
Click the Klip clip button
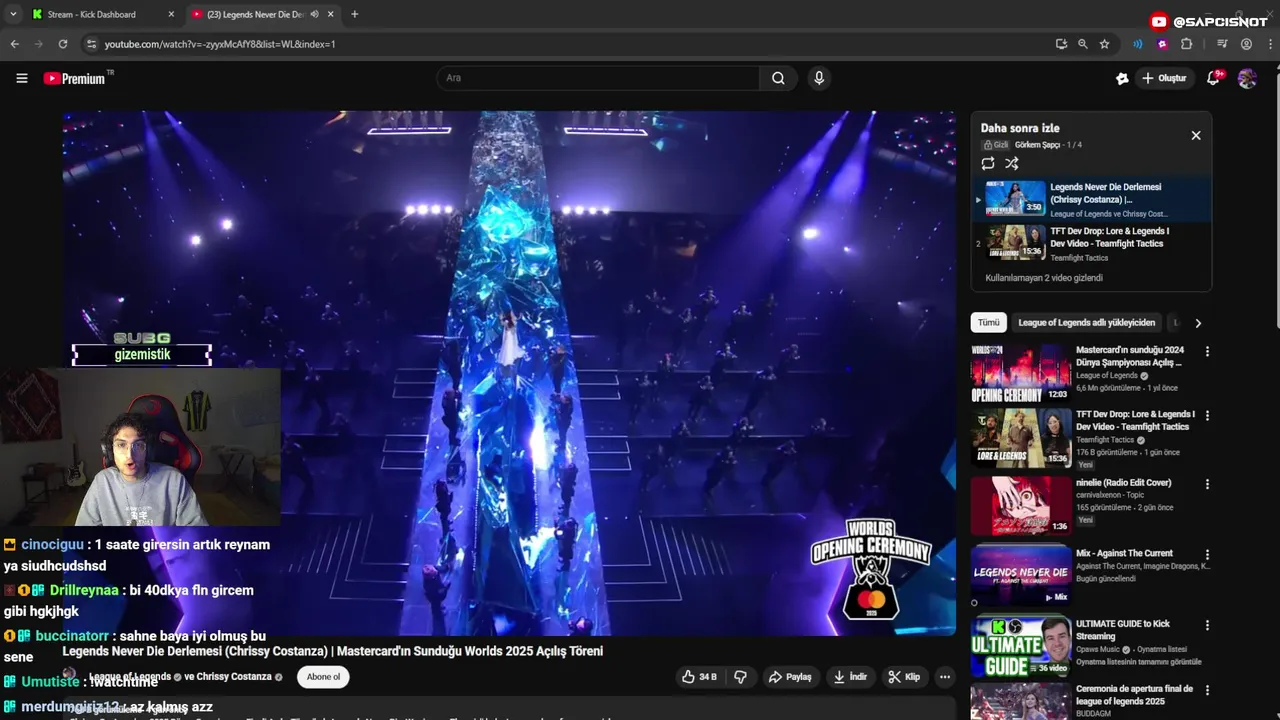pos(904,677)
